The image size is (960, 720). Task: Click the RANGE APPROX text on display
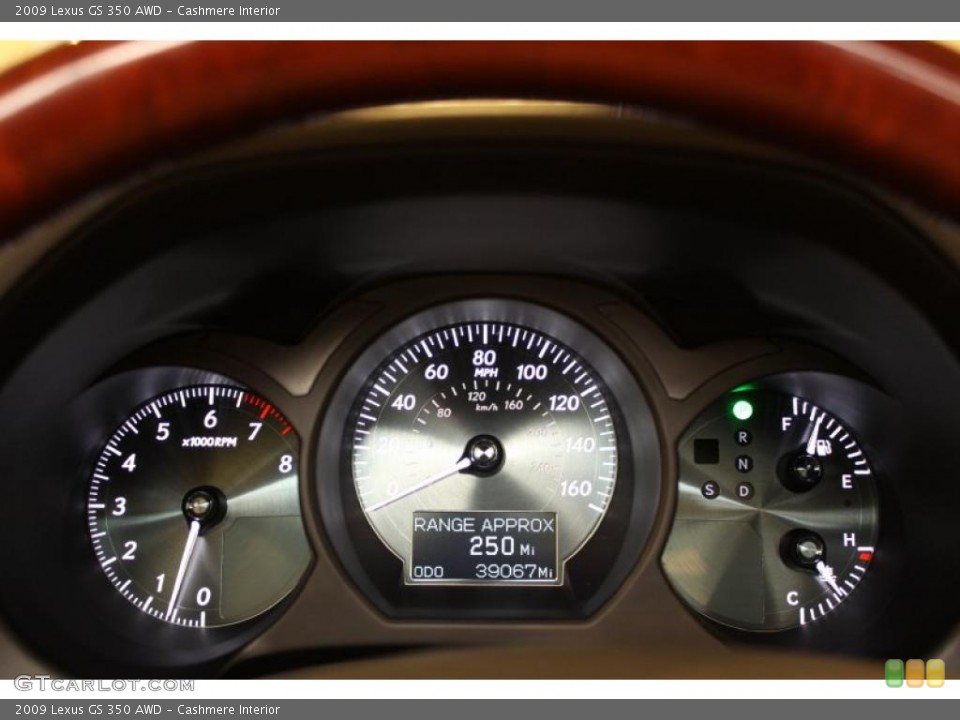tap(484, 525)
